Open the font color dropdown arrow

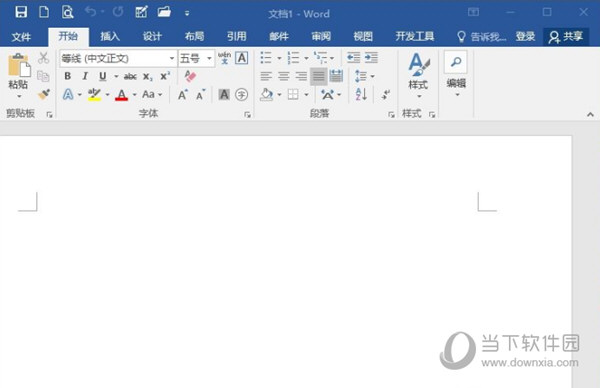pos(134,94)
